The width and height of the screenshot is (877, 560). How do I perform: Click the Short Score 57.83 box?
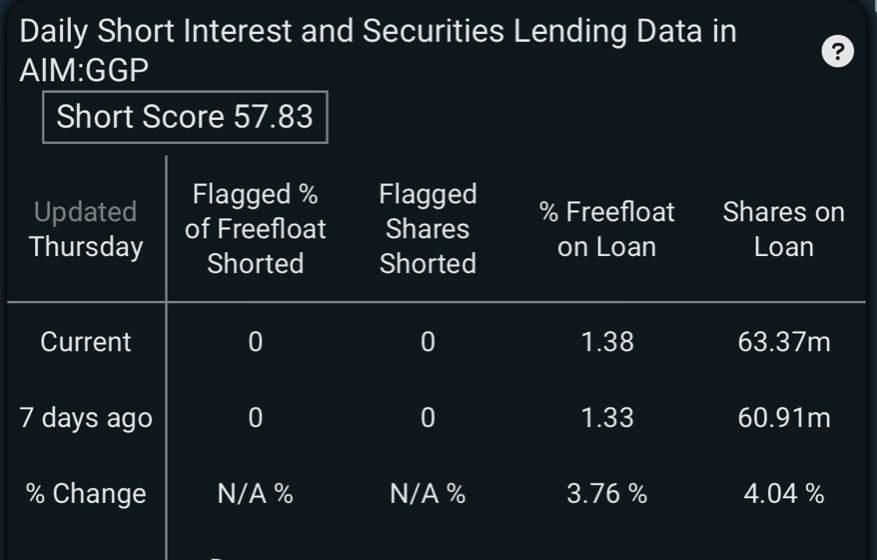point(185,117)
